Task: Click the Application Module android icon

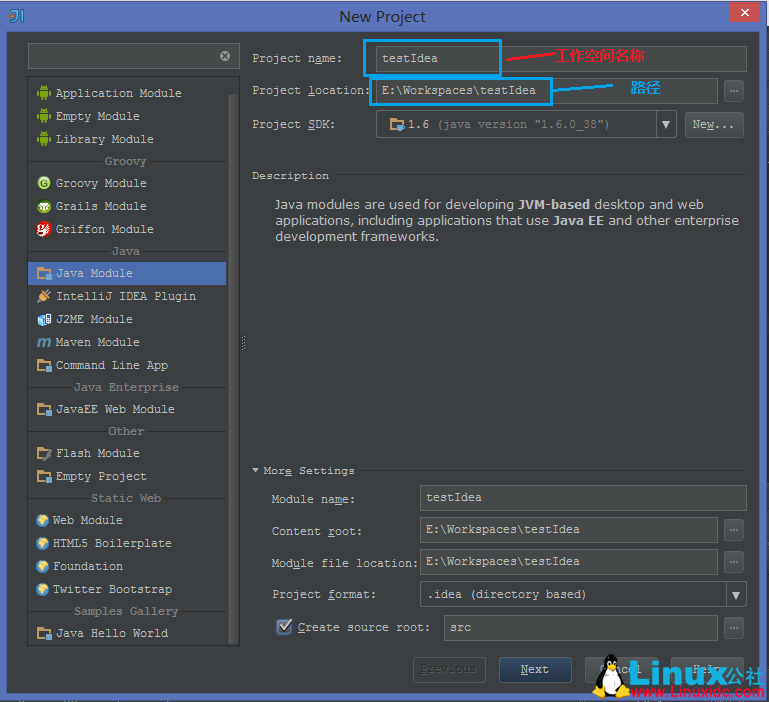Action: click(44, 93)
